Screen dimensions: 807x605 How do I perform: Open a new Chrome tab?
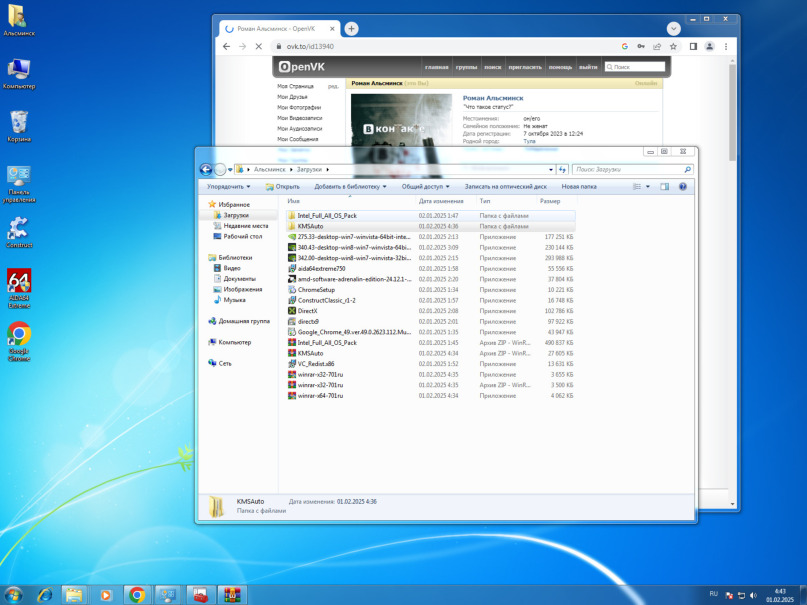[351, 28]
